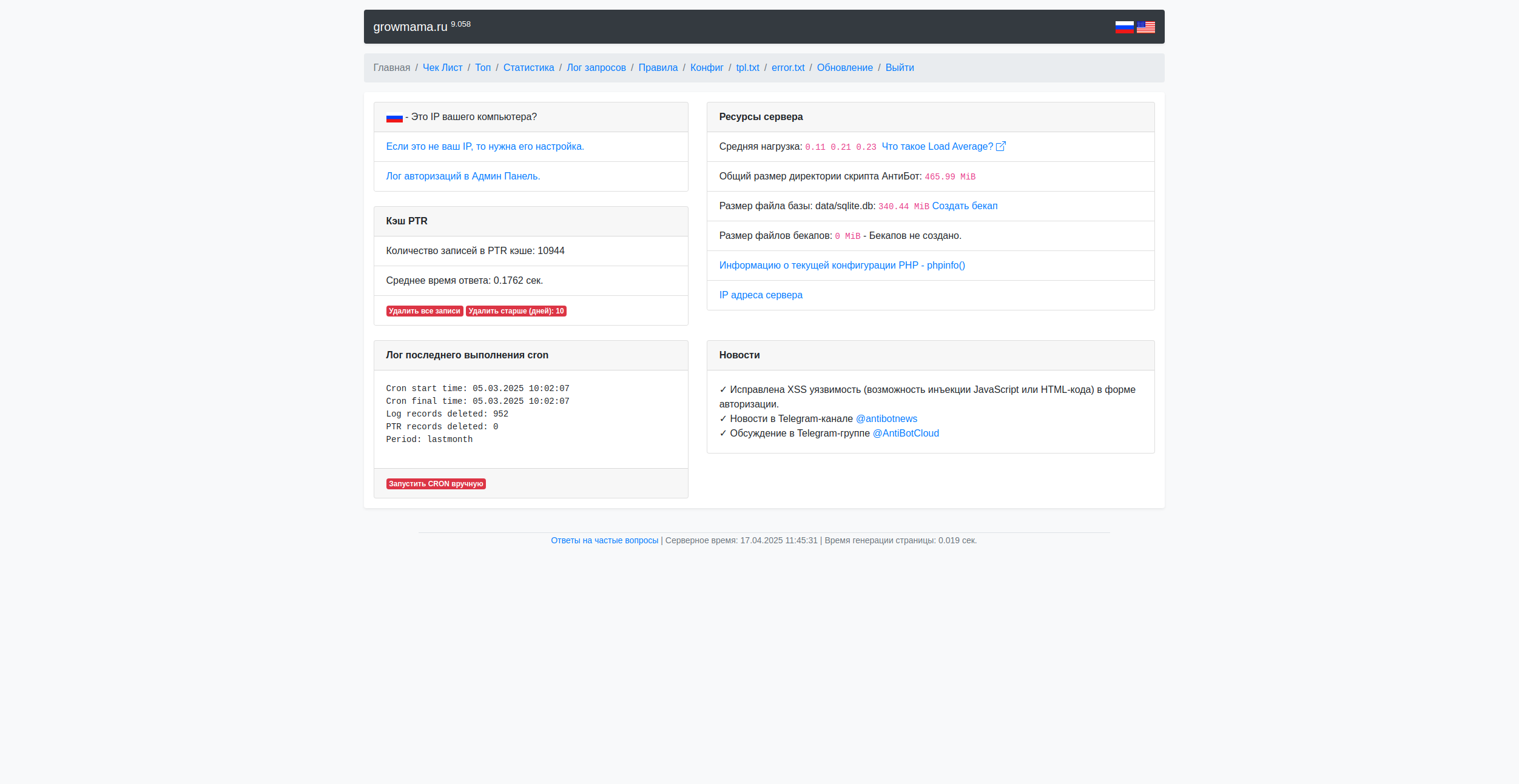Open the @antibotnews Telegram channel link
1519x784 pixels.
point(886,419)
